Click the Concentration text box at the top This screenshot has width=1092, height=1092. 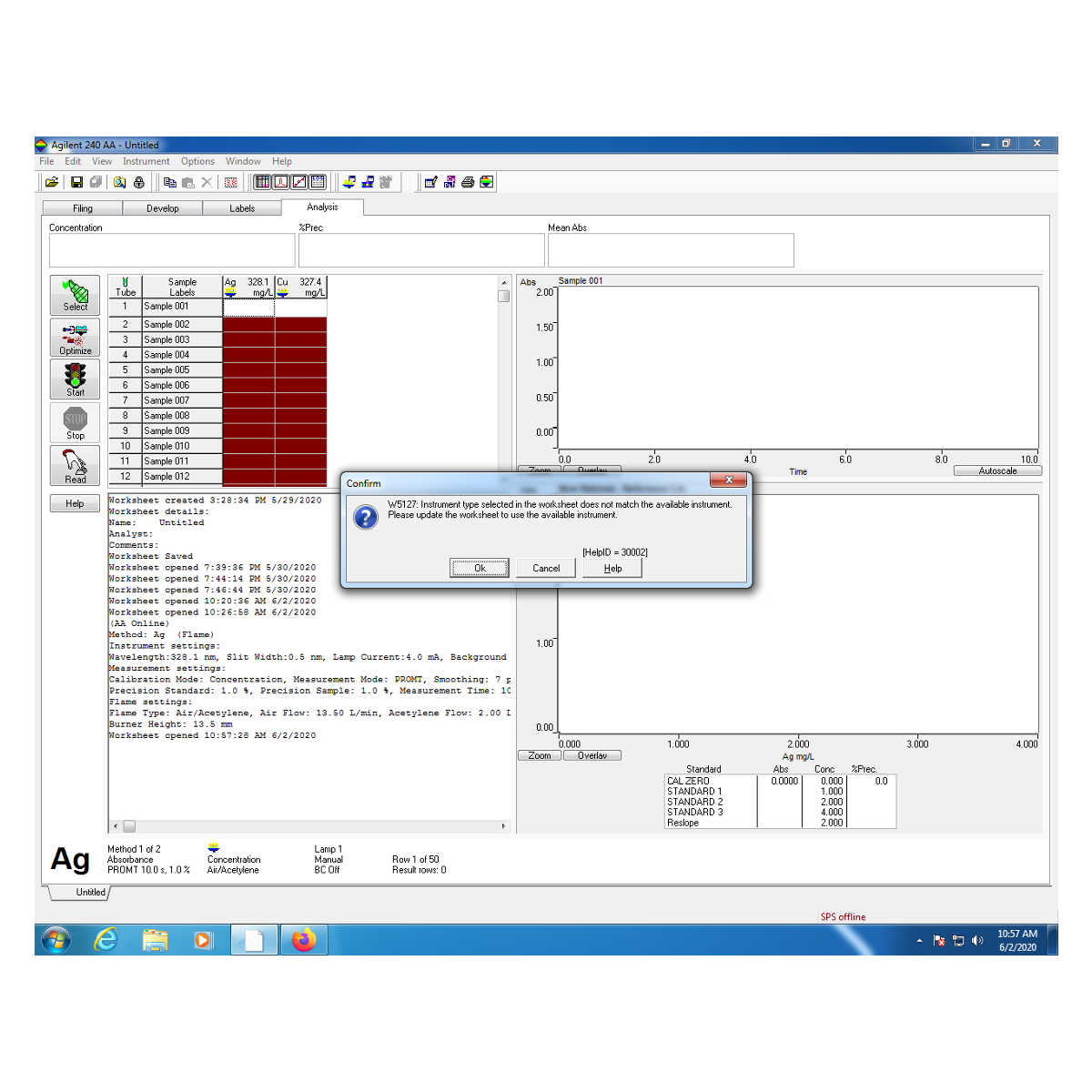(172, 250)
